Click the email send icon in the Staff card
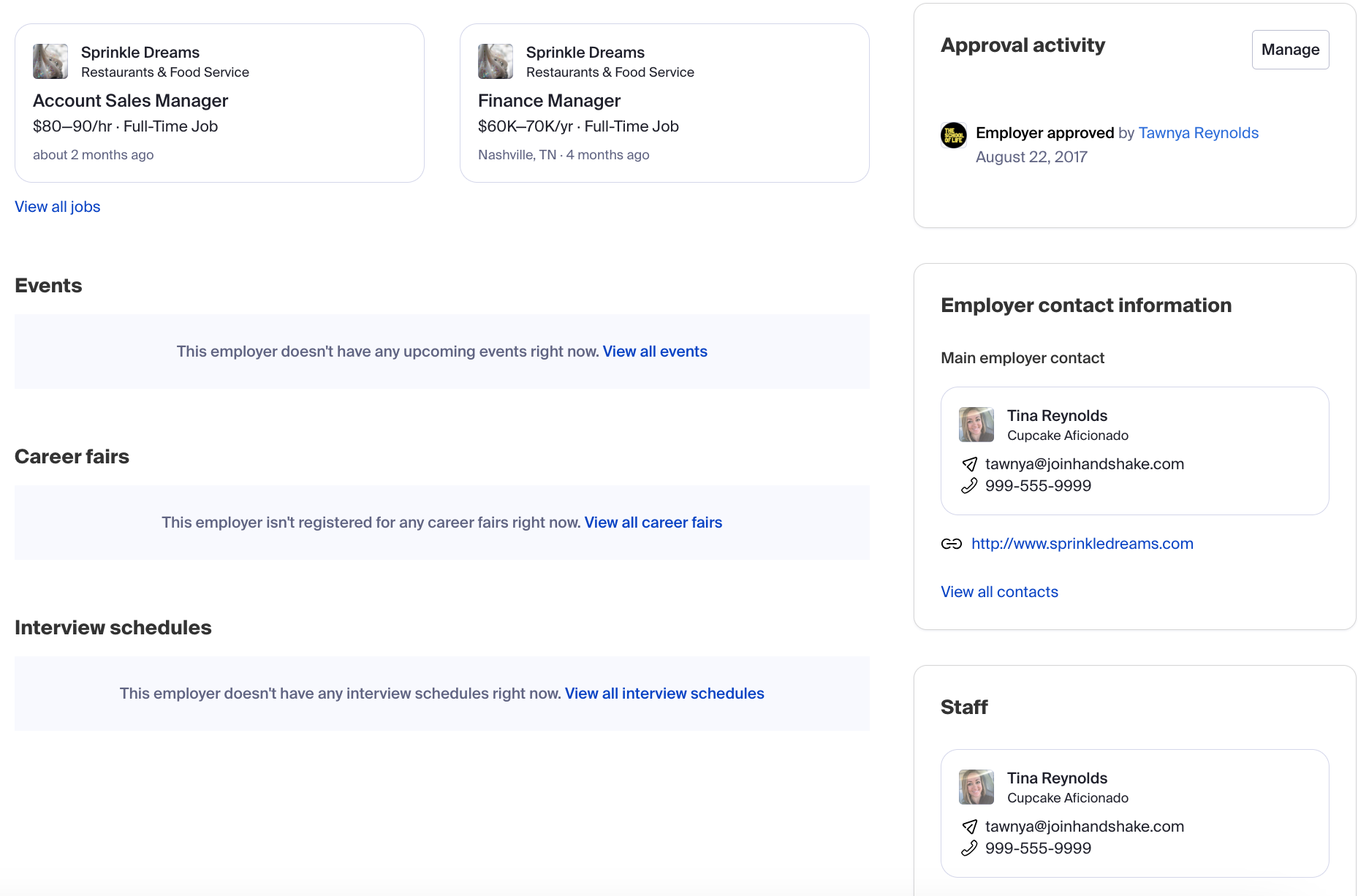Screen dimensions: 1358x896 tap(971, 827)
